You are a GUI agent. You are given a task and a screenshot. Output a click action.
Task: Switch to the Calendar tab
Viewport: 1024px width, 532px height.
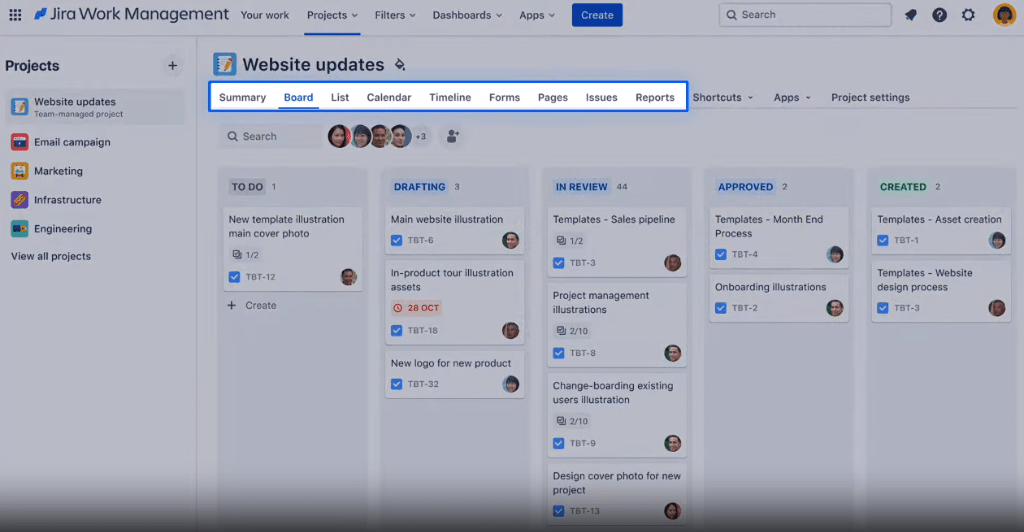(389, 97)
